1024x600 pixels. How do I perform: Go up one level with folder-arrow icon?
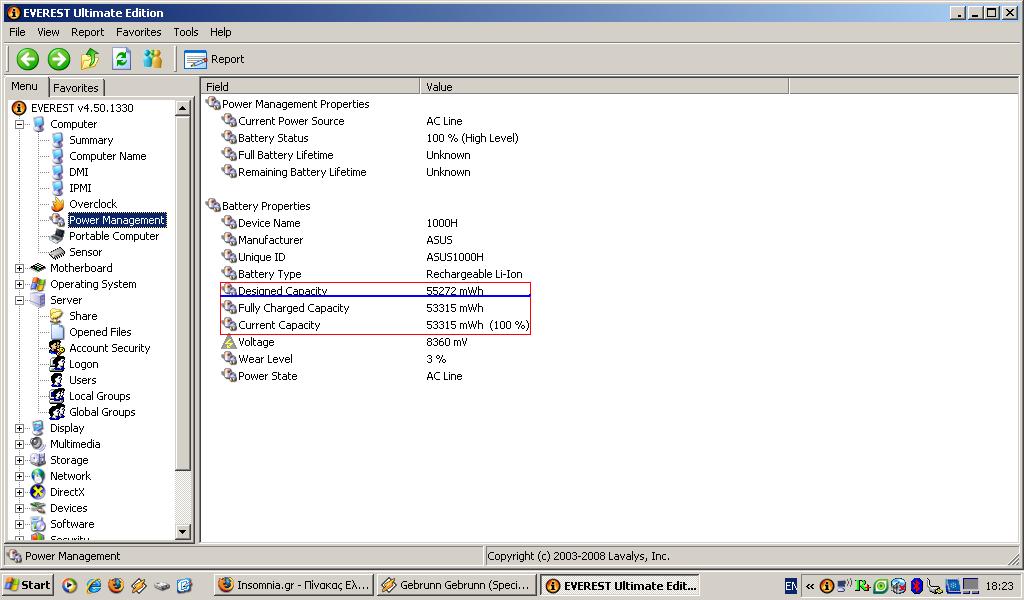(x=90, y=59)
